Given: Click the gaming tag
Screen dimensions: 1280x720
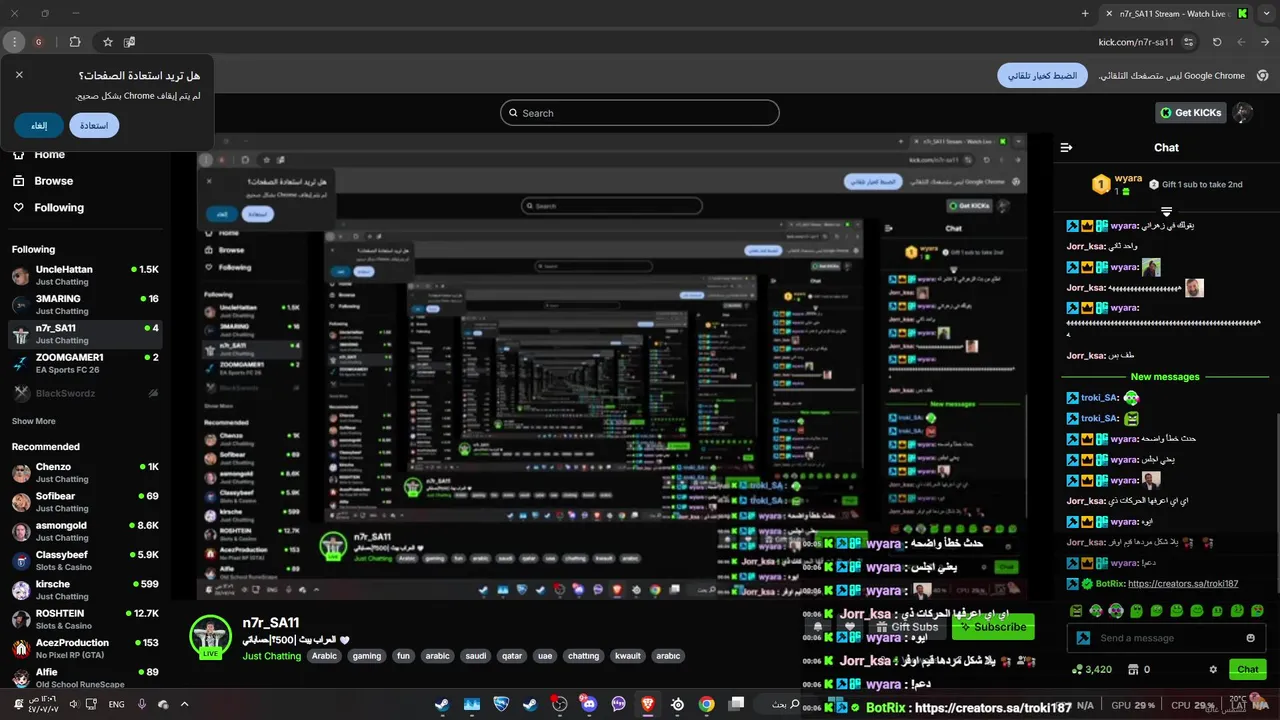Looking at the screenshot, I should [x=366, y=656].
